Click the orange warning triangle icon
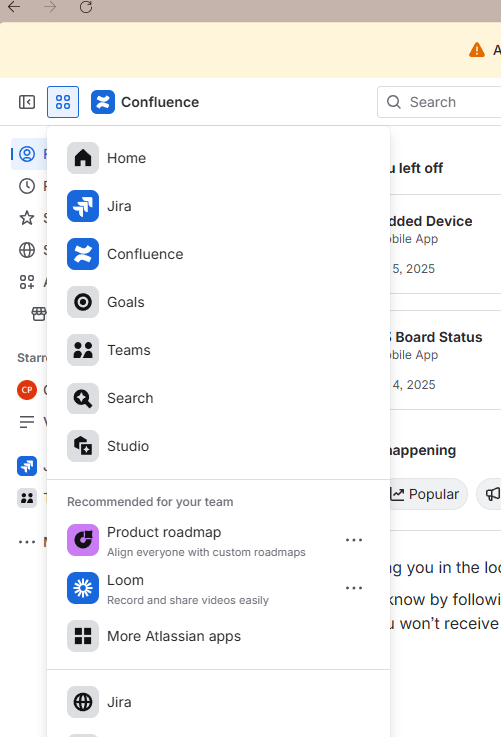Viewport: 501px width, 737px height. 477,50
